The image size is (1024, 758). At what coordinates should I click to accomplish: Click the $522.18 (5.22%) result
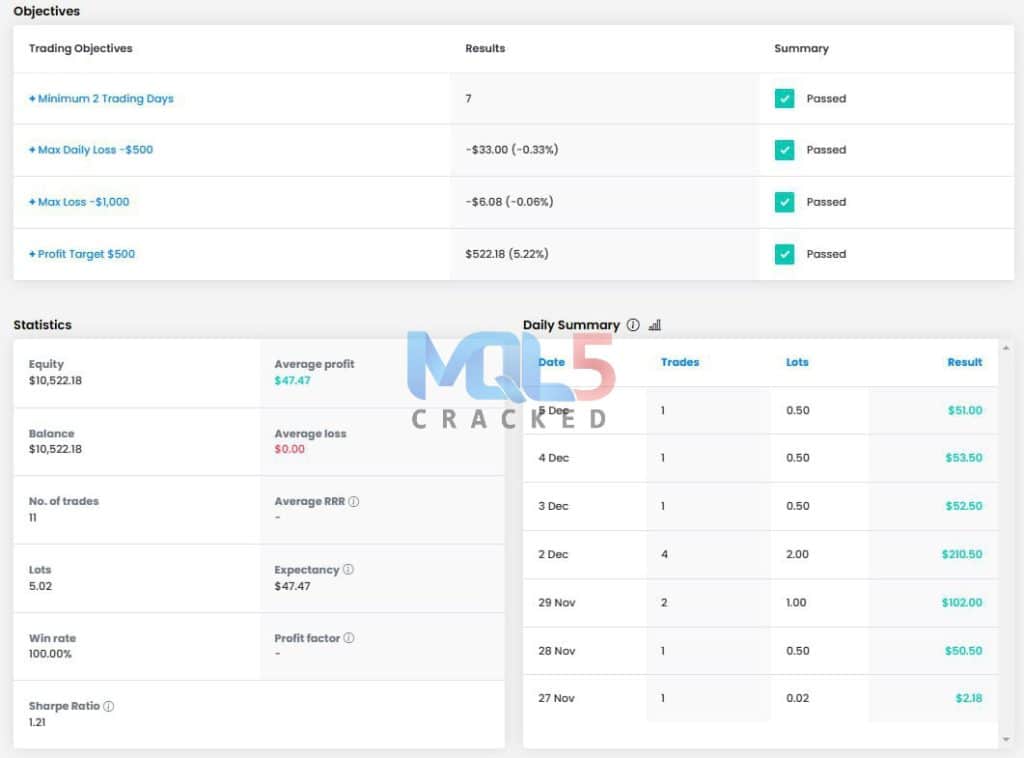pyautogui.click(x=507, y=254)
